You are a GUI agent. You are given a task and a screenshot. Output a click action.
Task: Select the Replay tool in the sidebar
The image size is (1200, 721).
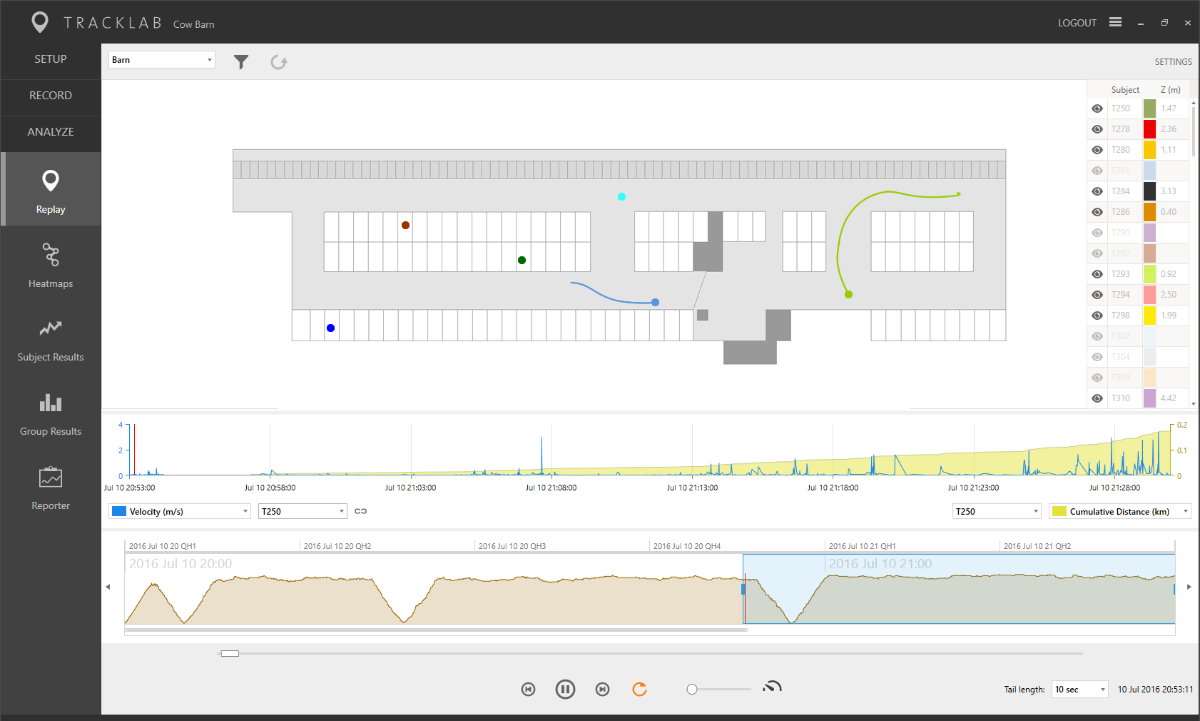[50, 190]
